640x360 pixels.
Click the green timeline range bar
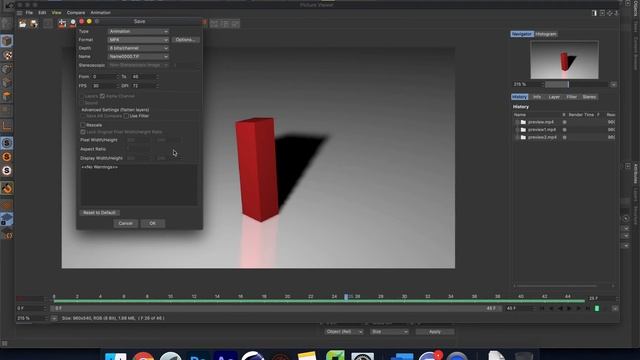point(319,301)
